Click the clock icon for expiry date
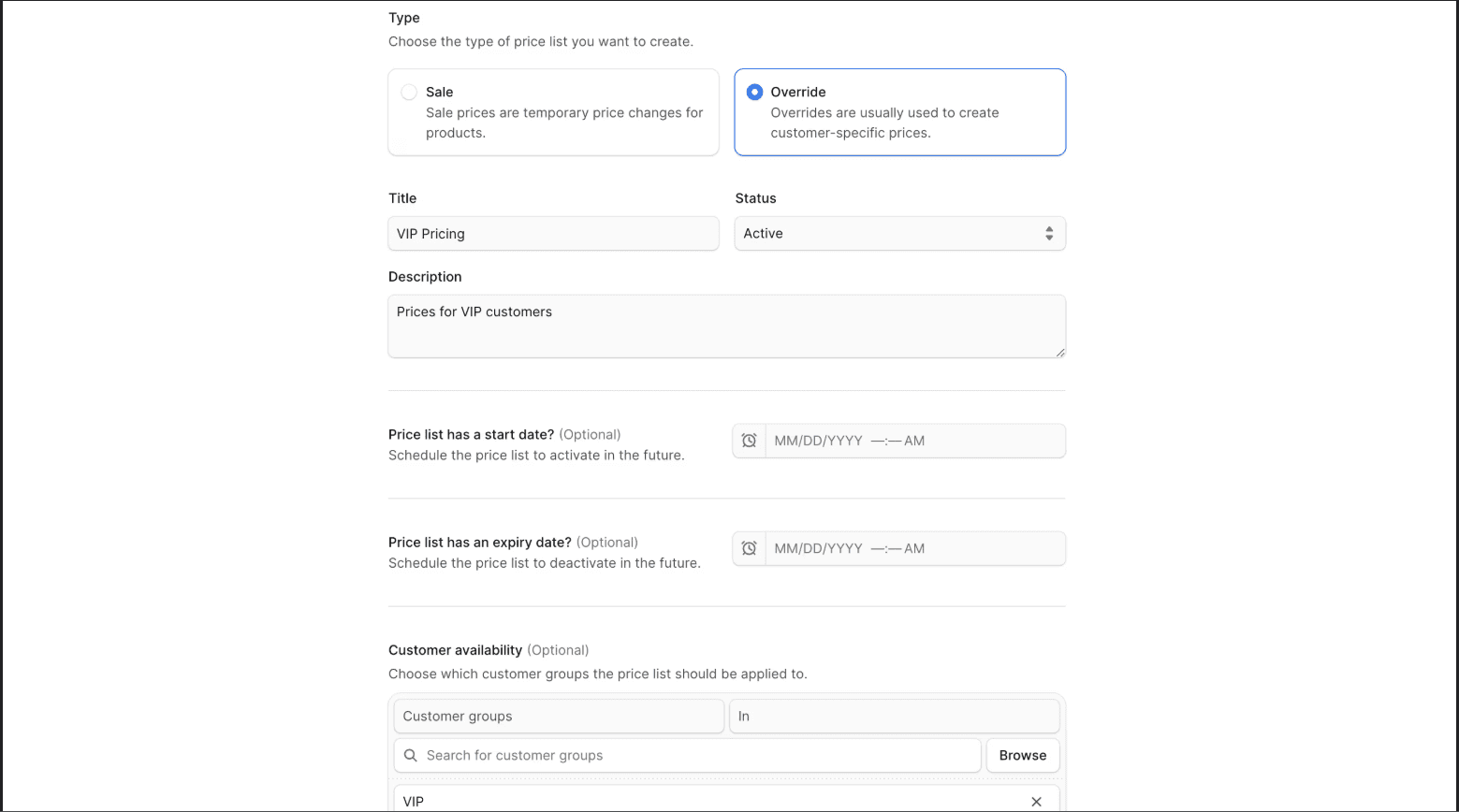The height and width of the screenshot is (812, 1459). click(749, 549)
